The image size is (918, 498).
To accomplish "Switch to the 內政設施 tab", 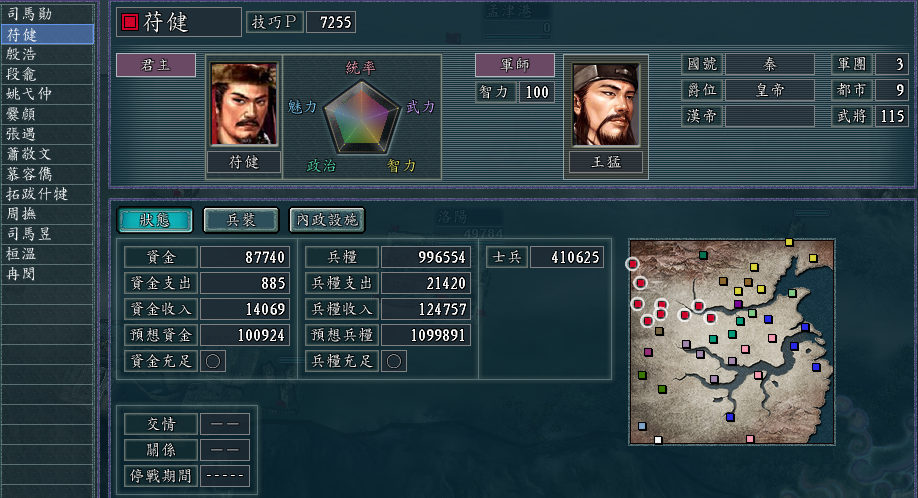I will click(x=327, y=220).
